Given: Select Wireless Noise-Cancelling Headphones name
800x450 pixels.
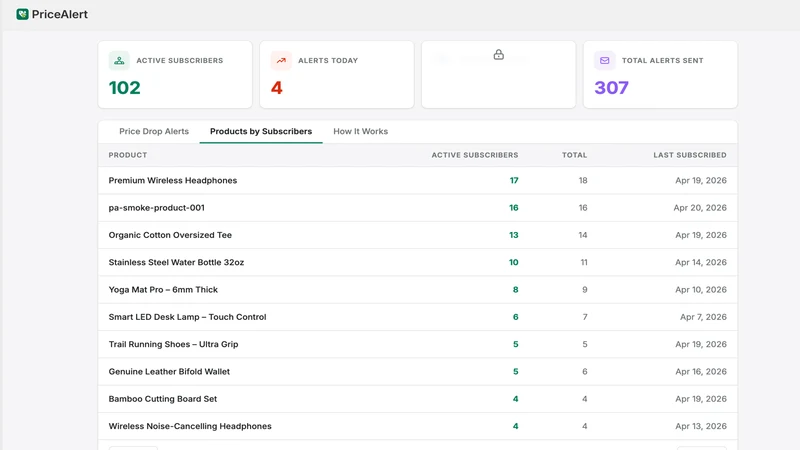Looking at the screenshot, I should click(190, 426).
